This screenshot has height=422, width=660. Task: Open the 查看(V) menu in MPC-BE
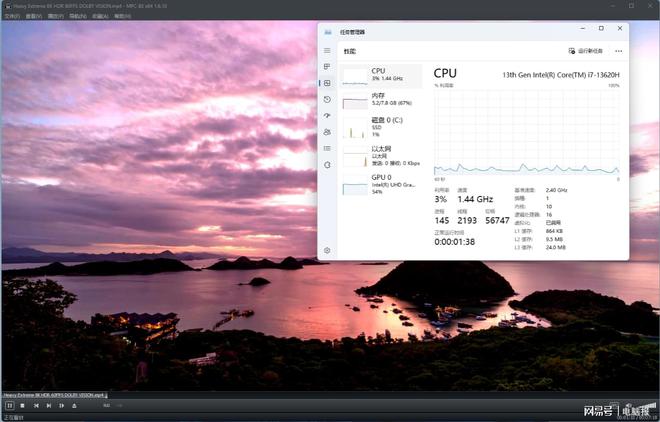pyautogui.click(x=34, y=16)
